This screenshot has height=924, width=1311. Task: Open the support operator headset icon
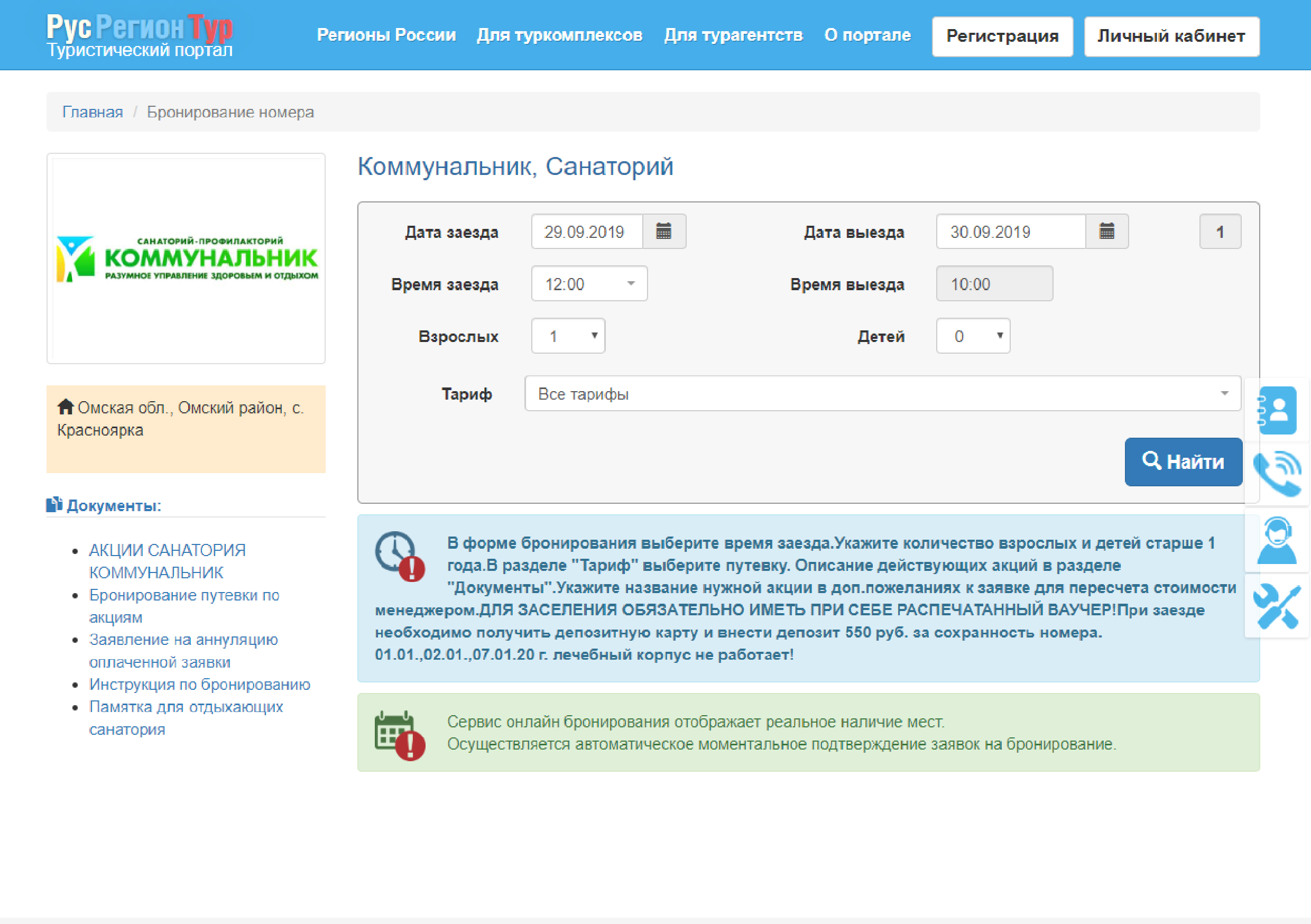1277,540
